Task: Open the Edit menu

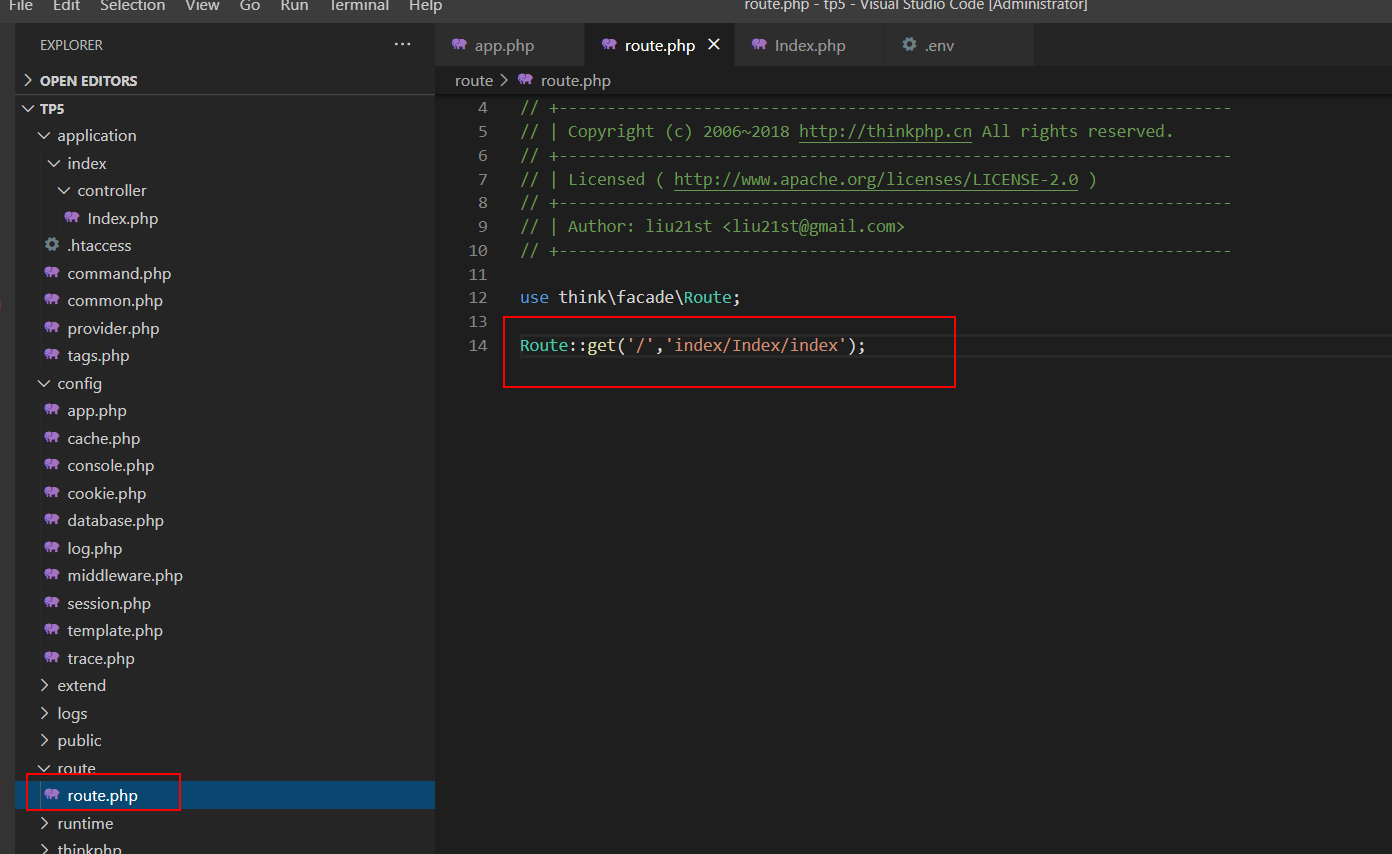Action: point(67,6)
